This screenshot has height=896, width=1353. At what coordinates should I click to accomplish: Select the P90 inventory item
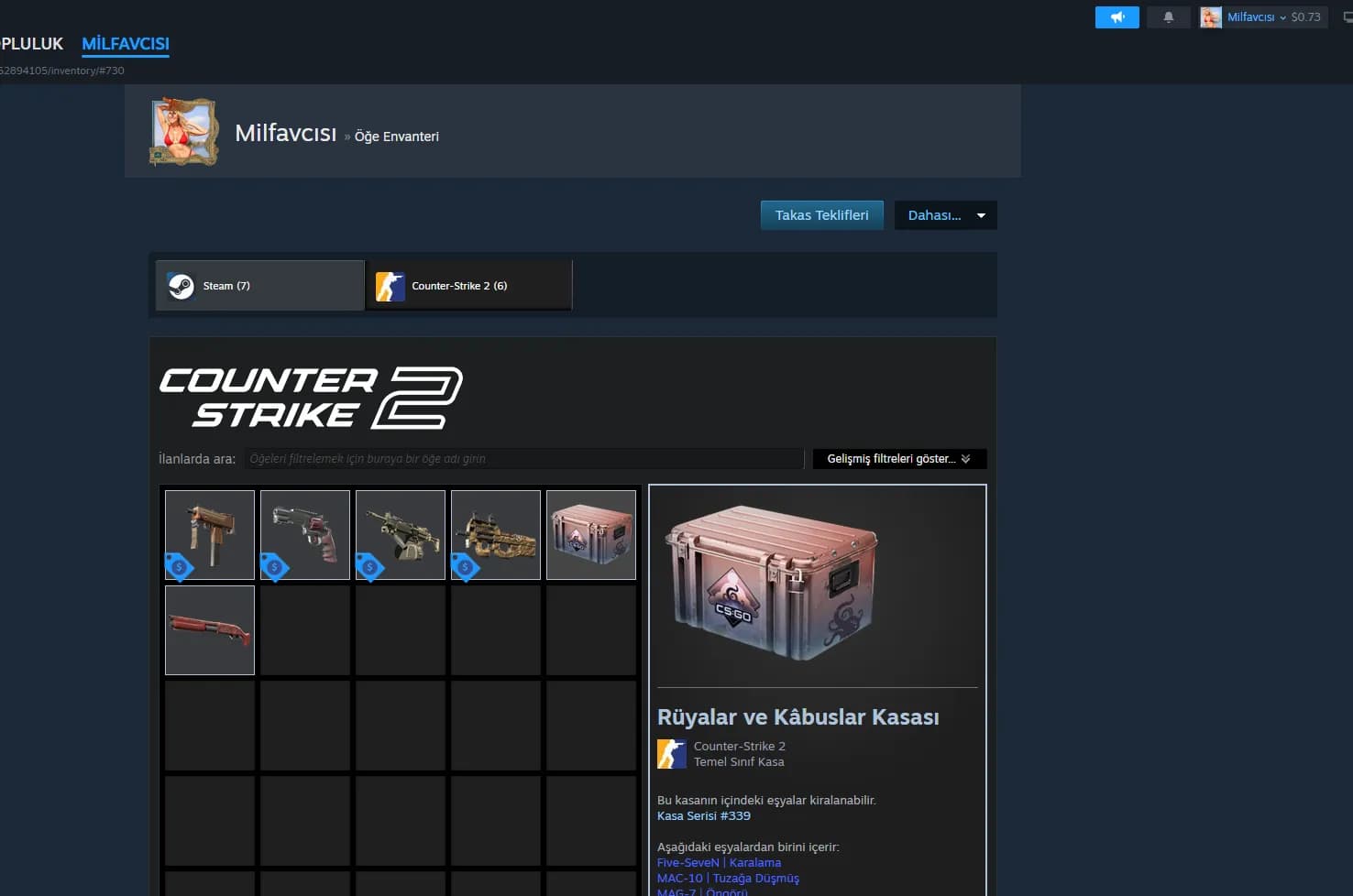click(x=496, y=535)
